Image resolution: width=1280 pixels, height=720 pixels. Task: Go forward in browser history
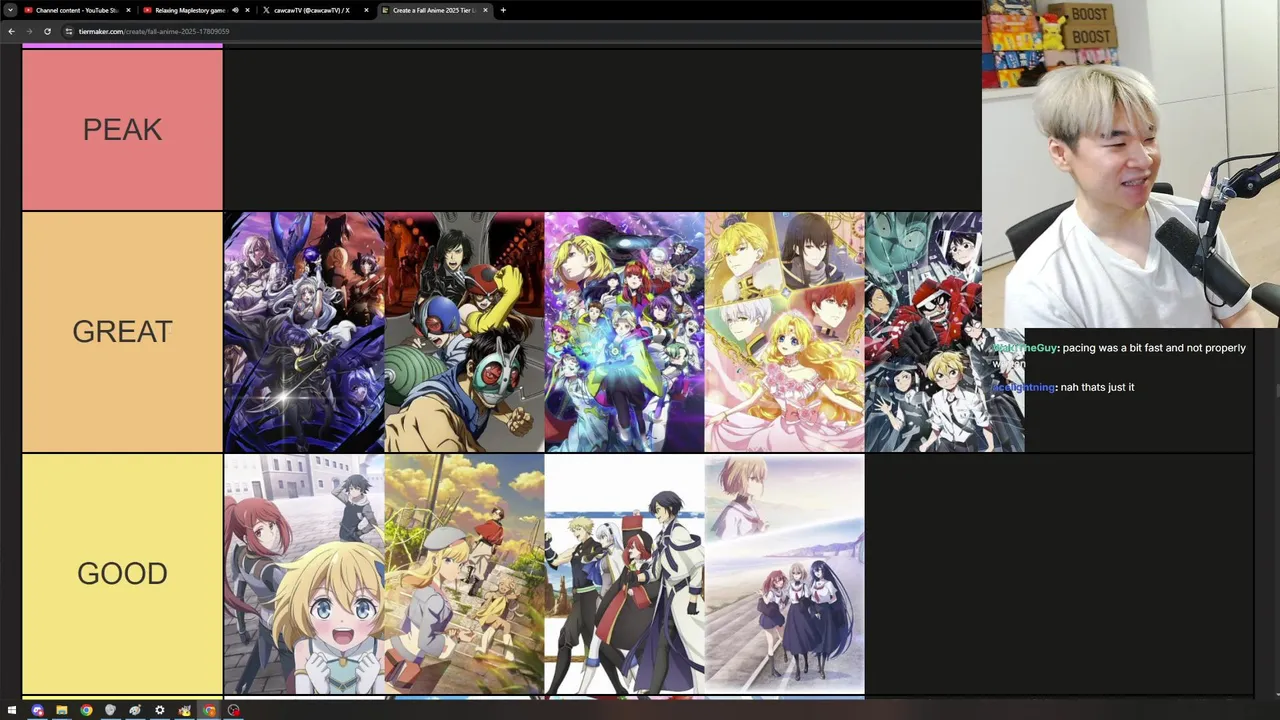pyautogui.click(x=29, y=31)
